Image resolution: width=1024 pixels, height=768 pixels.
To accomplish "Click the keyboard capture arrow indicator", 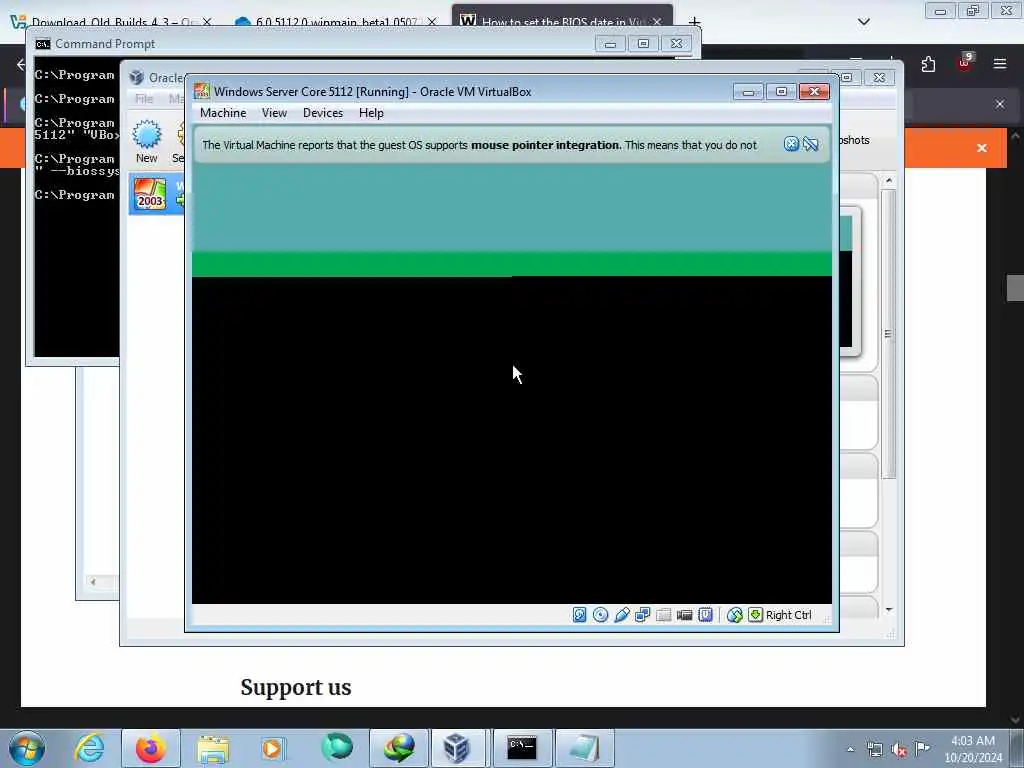I will (755, 615).
